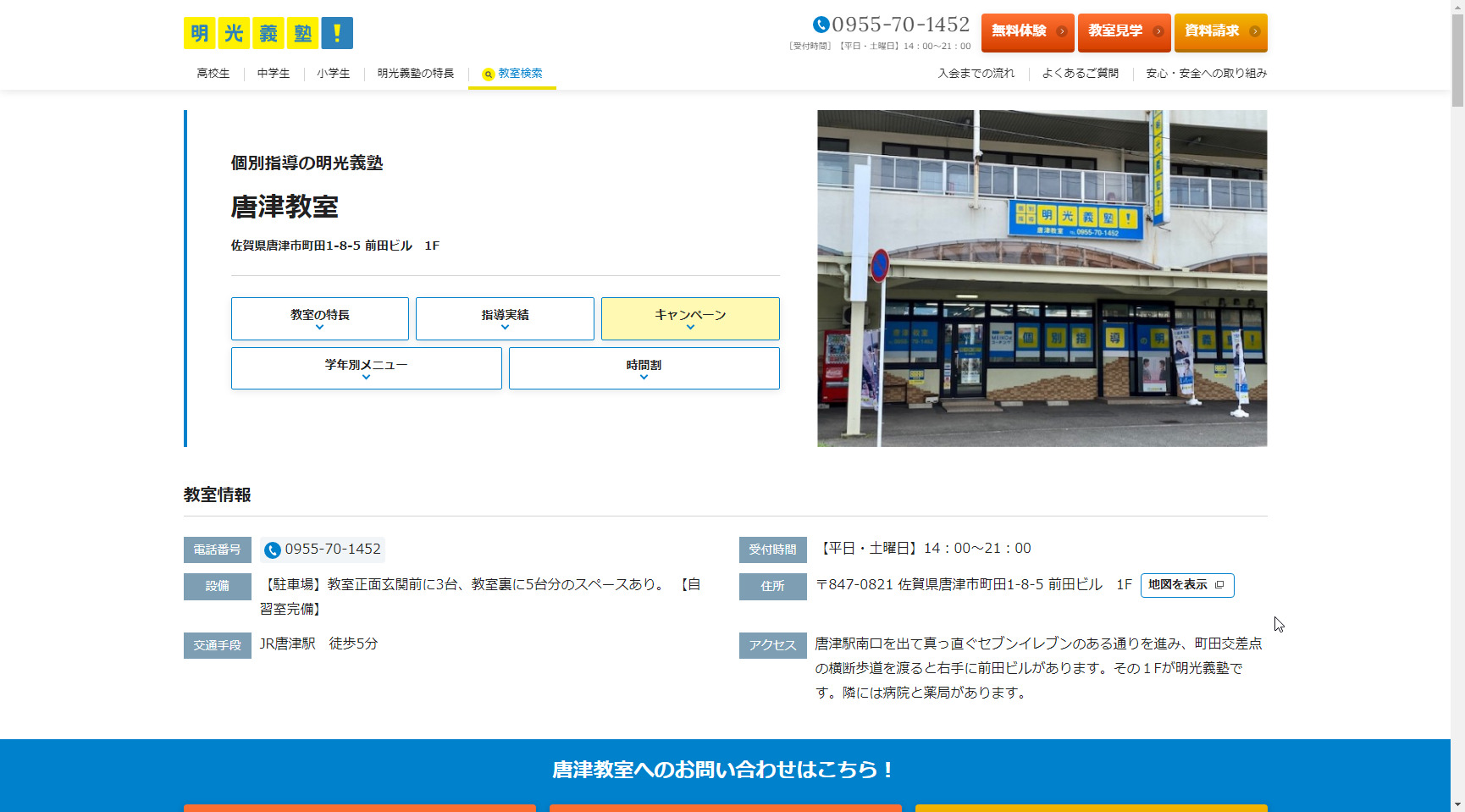Jump to キャンペーン section
This screenshot has height=812, width=1465.
point(690,318)
